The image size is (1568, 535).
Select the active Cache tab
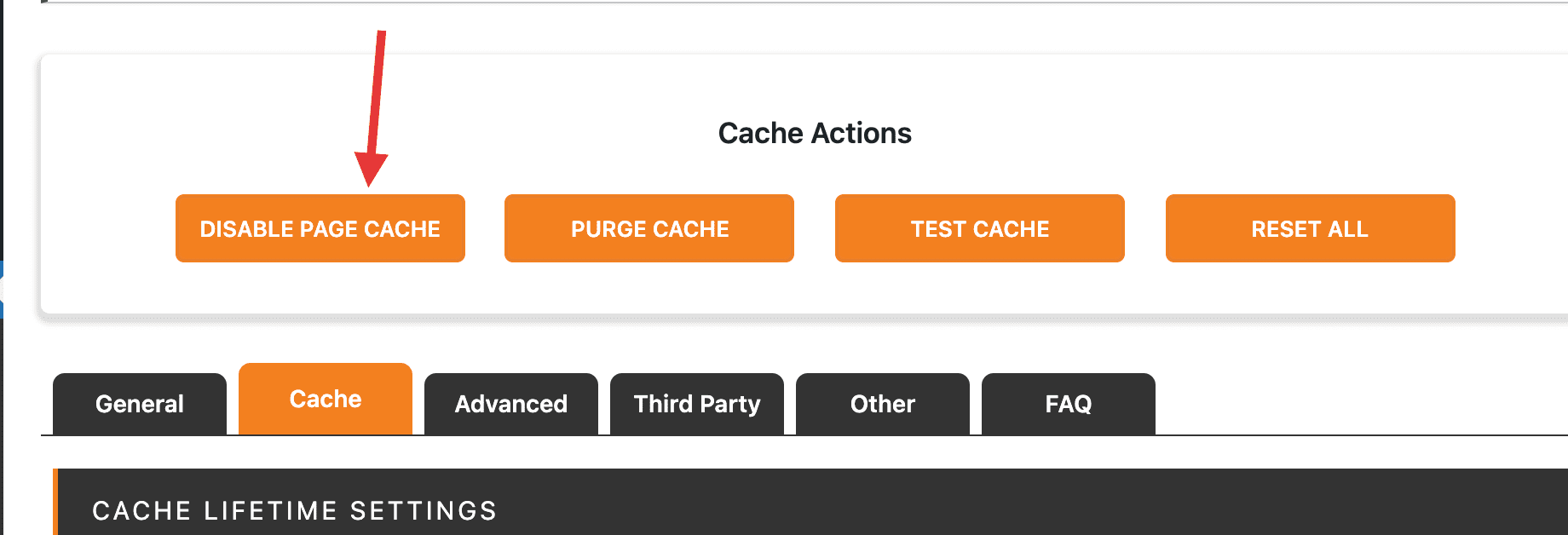coord(326,399)
